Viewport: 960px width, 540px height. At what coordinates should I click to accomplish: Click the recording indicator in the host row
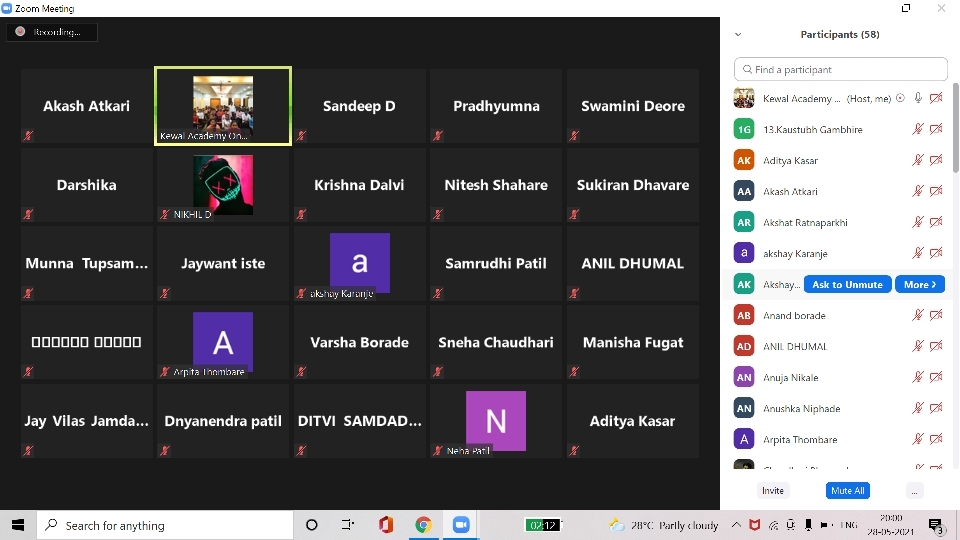tap(900, 98)
